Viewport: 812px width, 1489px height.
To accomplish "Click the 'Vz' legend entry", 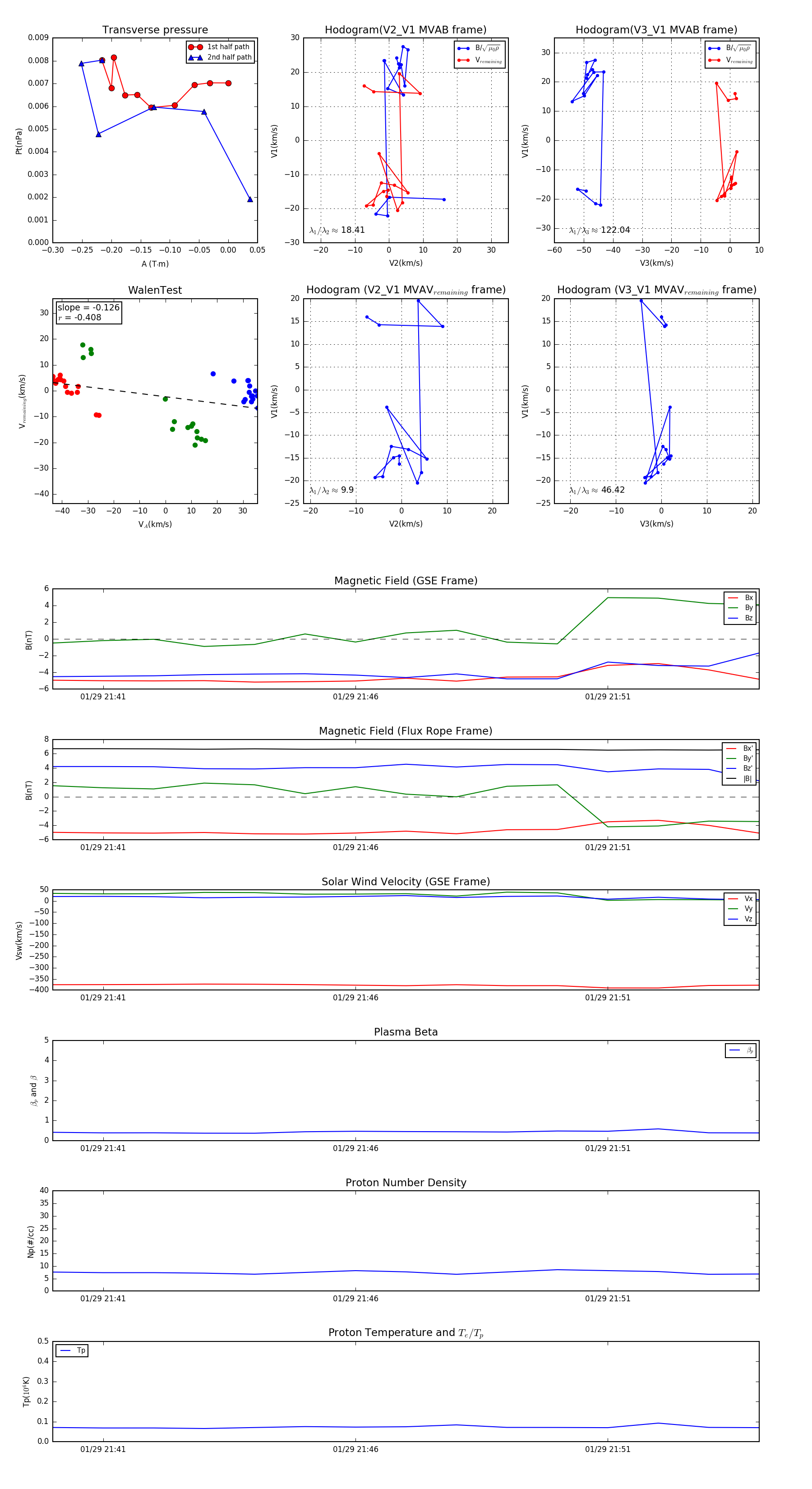I will tap(740, 919).
